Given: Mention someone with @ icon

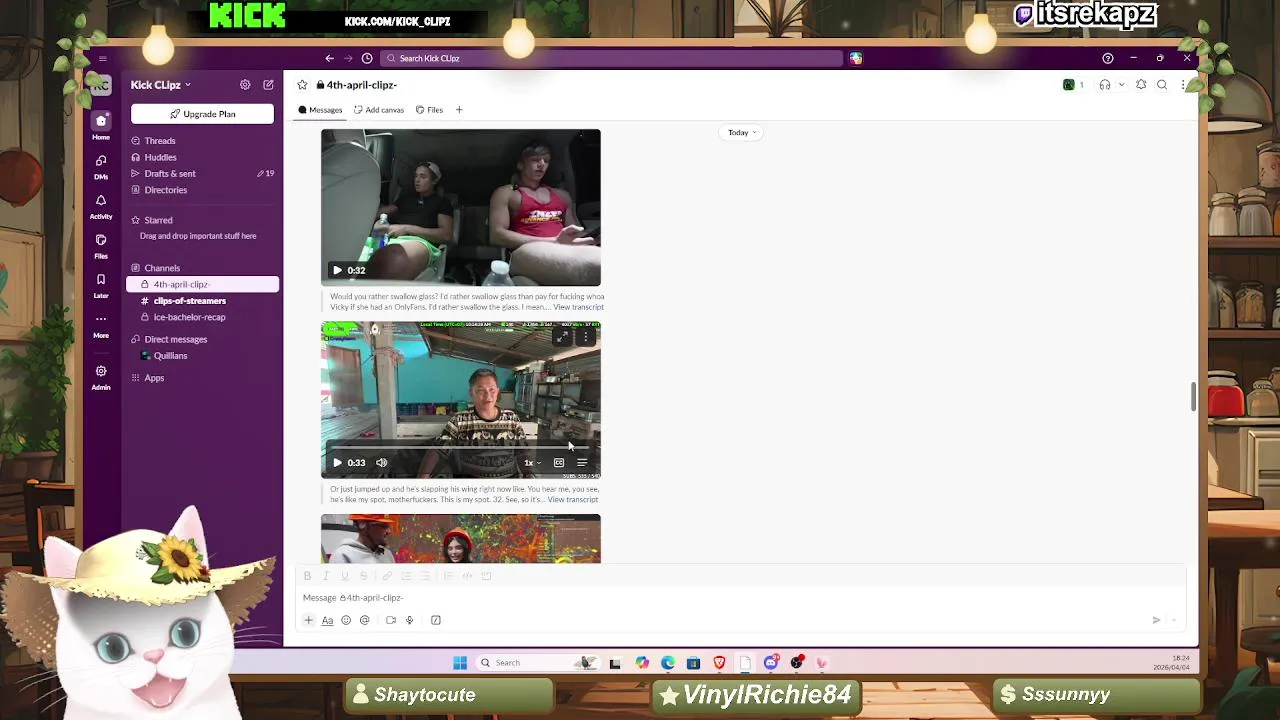Looking at the screenshot, I should pyautogui.click(x=365, y=620).
